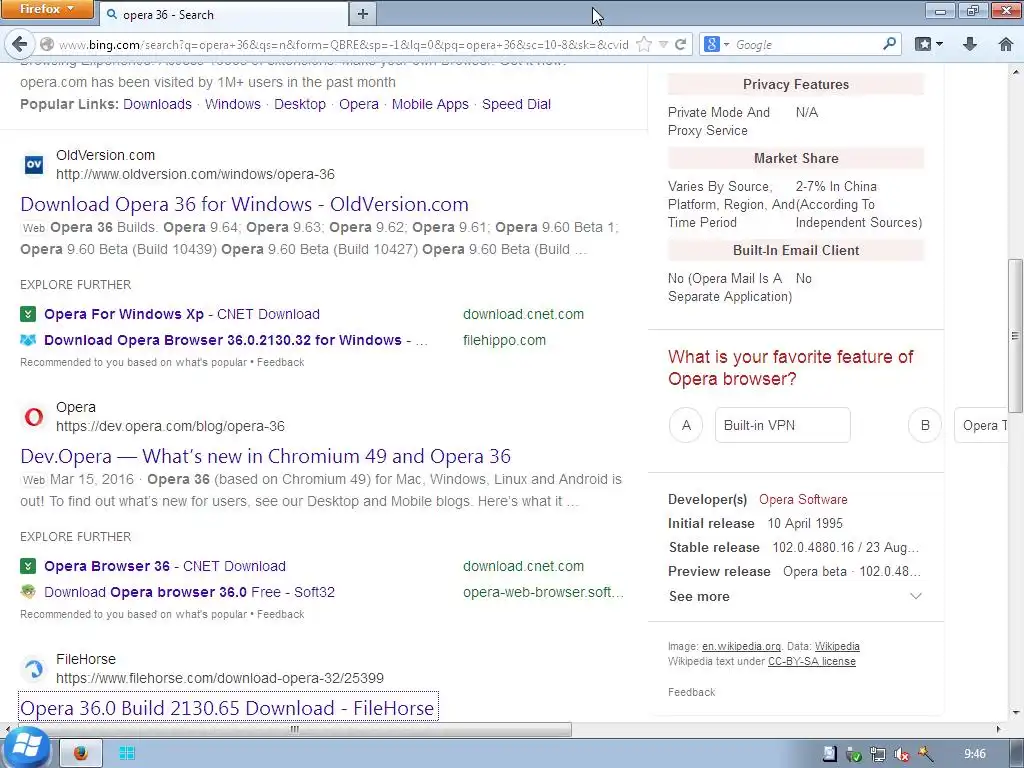Image resolution: width=1024 pixels, height=768 pixels.
Task: Expand the See more section
Action: pyautogui.click(x=795, y=596)
